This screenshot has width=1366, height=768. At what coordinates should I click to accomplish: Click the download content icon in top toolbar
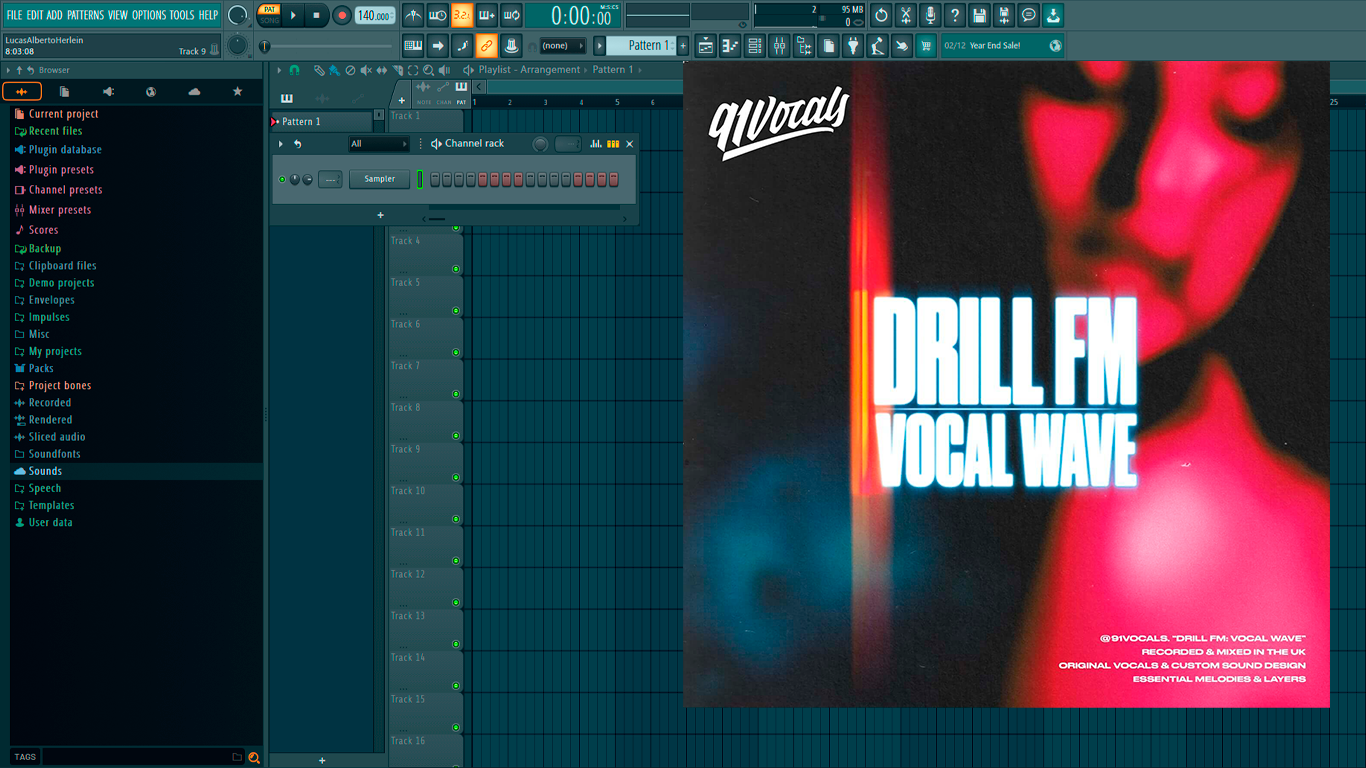click(x=1053, y=15)
